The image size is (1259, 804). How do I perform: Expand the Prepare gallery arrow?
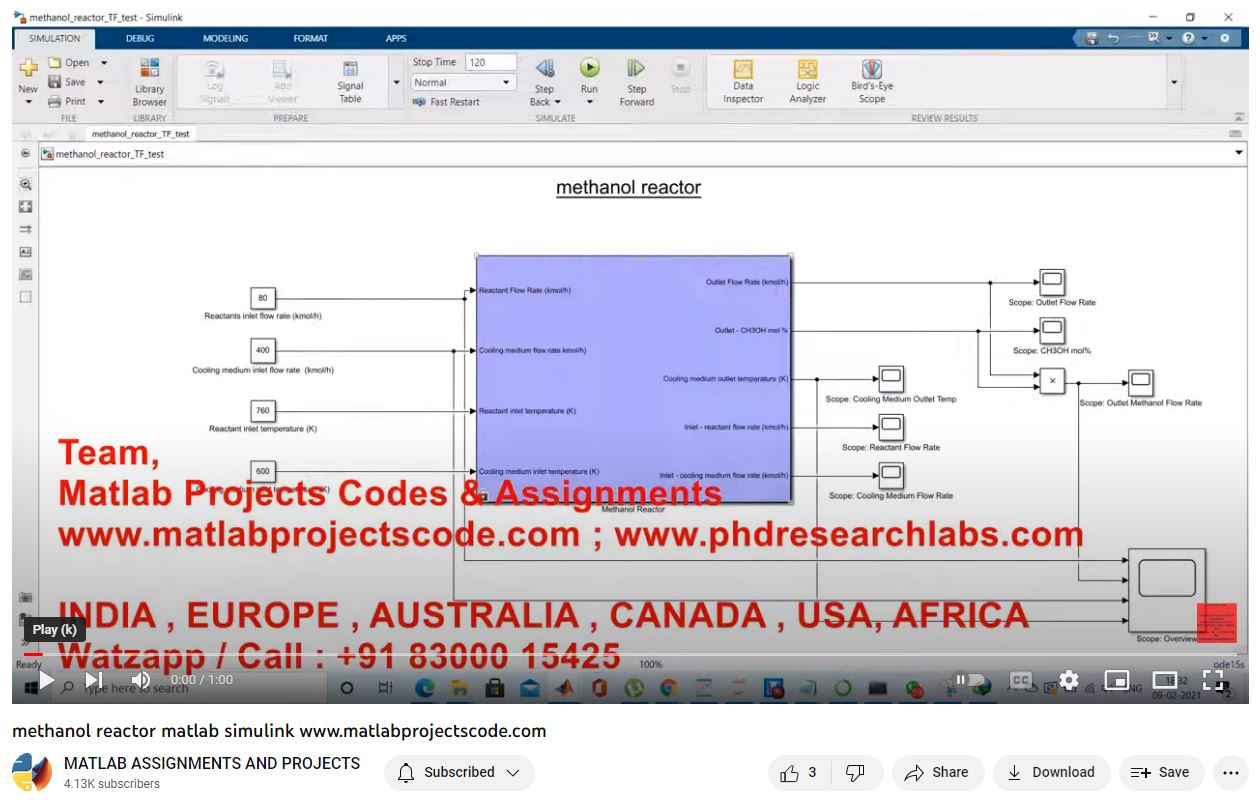pyautogui.click(x=397, y=82)
